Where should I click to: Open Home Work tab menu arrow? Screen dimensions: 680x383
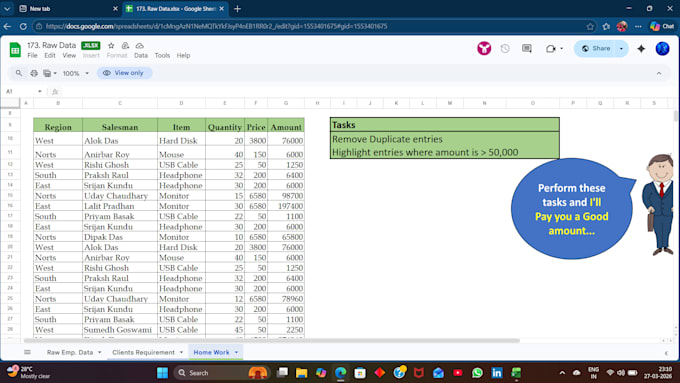(236, 352)
